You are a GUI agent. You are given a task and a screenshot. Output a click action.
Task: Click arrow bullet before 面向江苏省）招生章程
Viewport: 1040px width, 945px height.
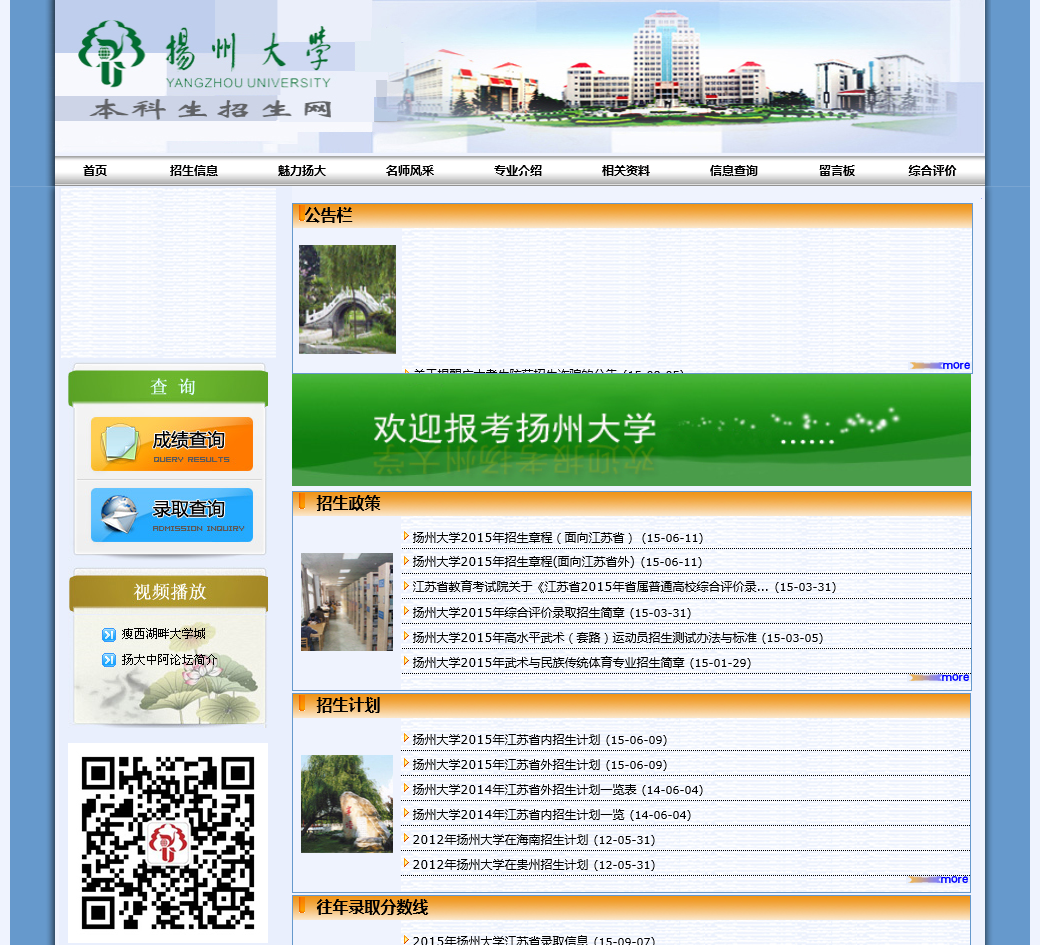click(406, 536)
